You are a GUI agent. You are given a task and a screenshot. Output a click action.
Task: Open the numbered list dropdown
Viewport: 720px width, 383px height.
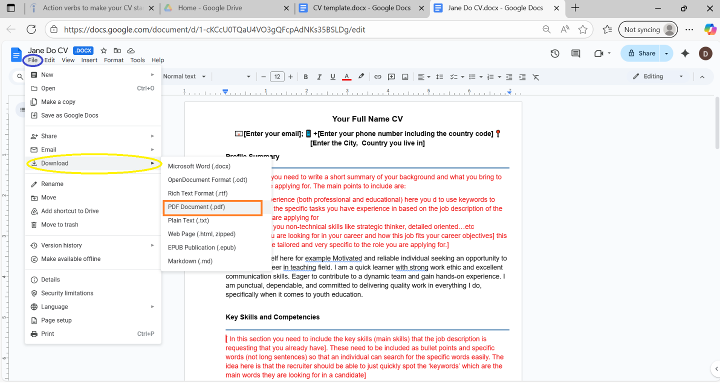494,77
